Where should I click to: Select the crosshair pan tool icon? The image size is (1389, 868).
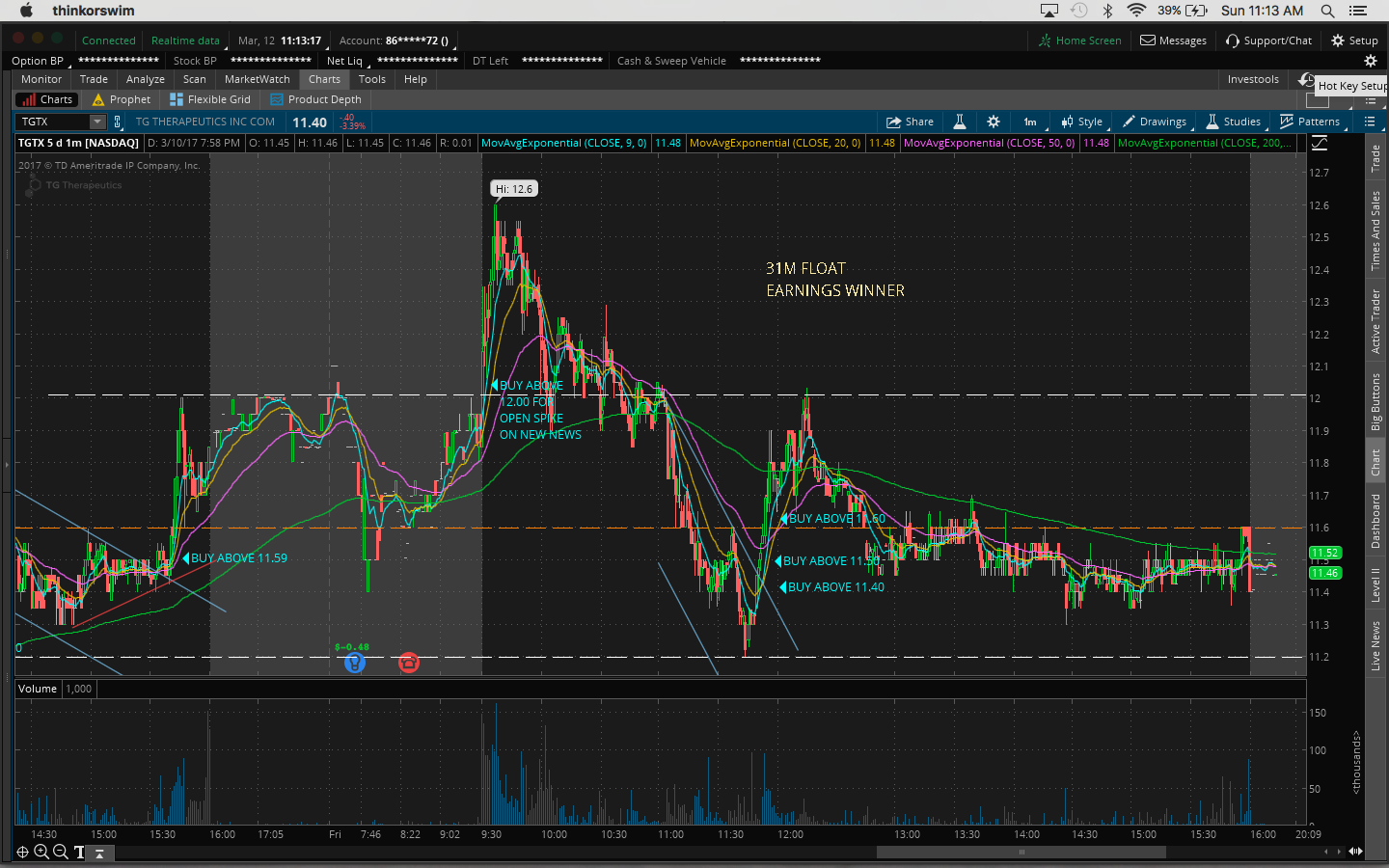(x=22, y=852)
